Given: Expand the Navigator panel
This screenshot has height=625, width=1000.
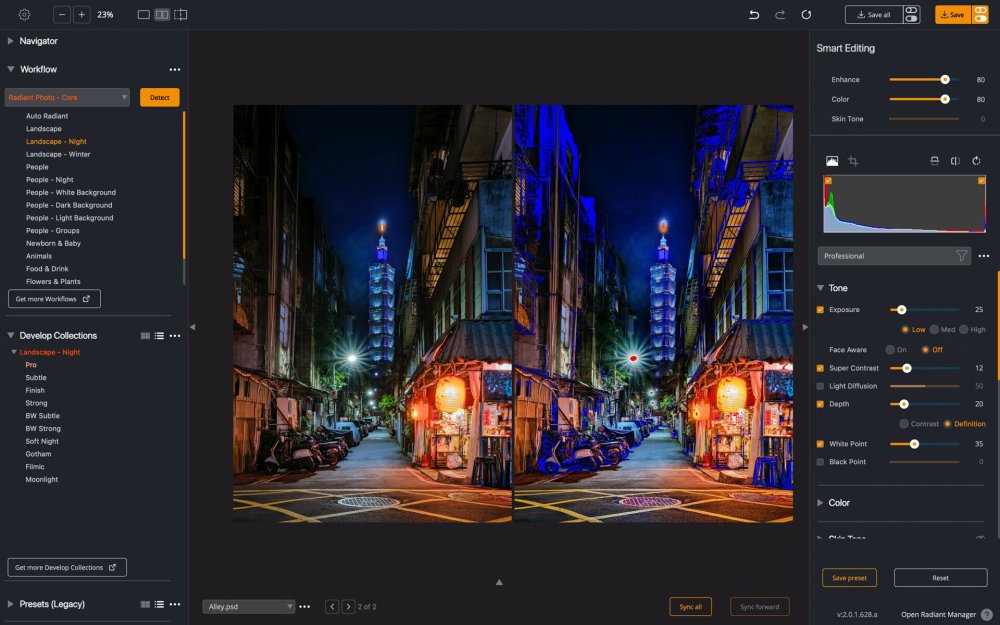Looking at the screenshot, I should click(x=10, y=41).
